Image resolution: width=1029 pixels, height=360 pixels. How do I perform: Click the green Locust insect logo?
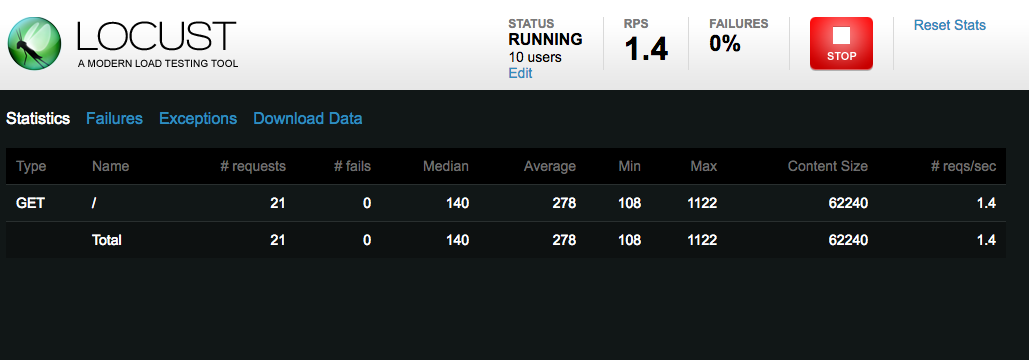click(x=35, y=43)
